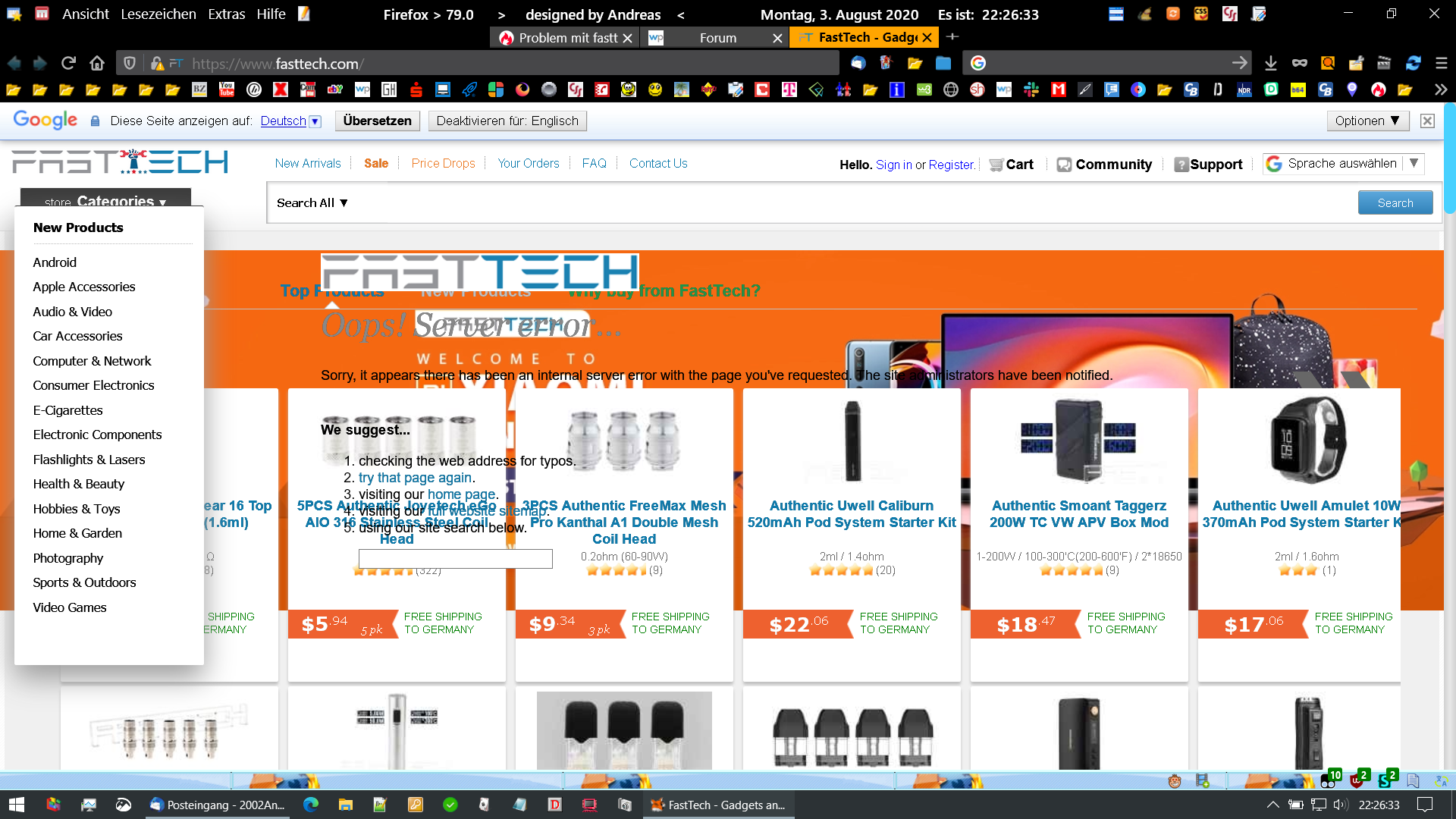The image size is (1456, 819).
Task: Switch to the Forum tab
Action: [717, 38]
